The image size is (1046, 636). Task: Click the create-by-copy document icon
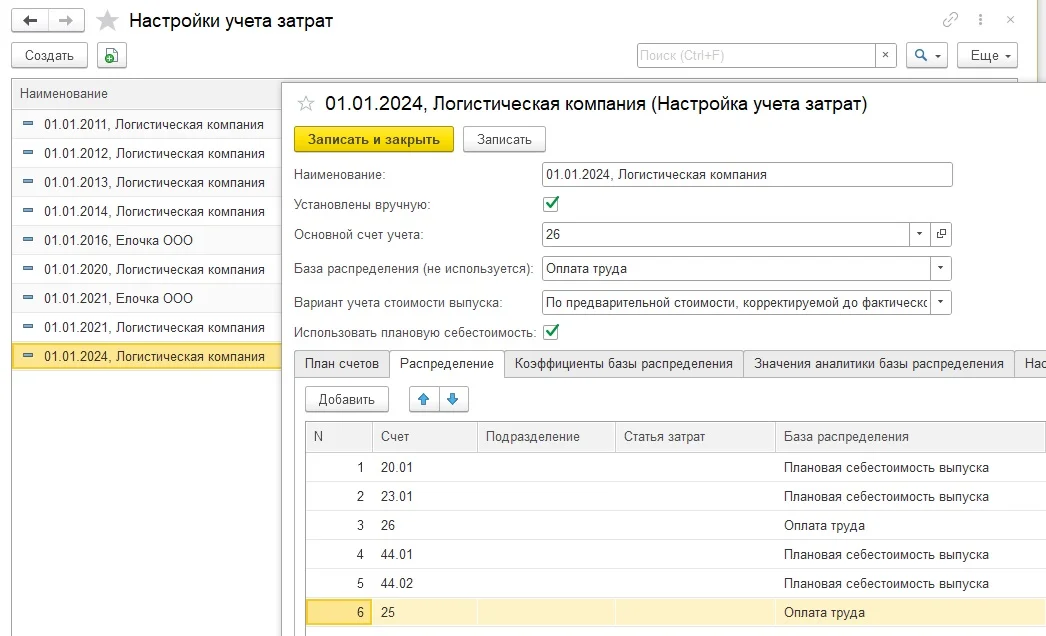pyautogui.click(x=112, y=56)
